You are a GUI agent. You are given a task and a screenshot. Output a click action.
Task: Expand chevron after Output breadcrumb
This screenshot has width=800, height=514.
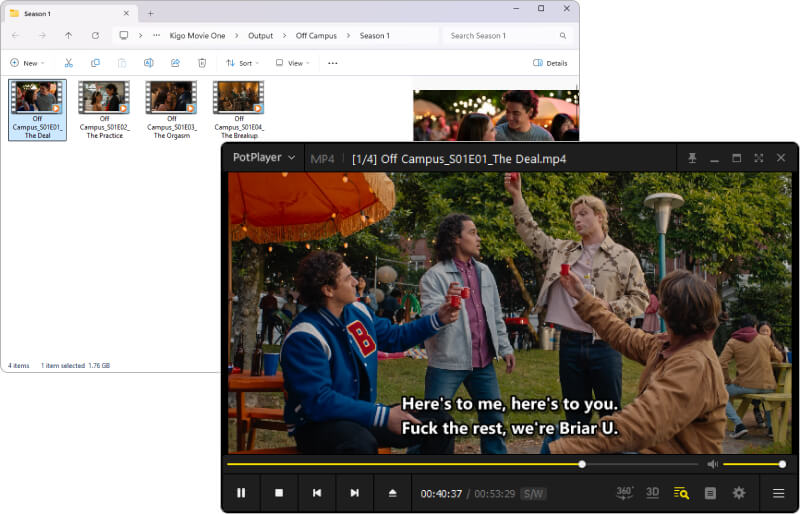pos(285,36)
